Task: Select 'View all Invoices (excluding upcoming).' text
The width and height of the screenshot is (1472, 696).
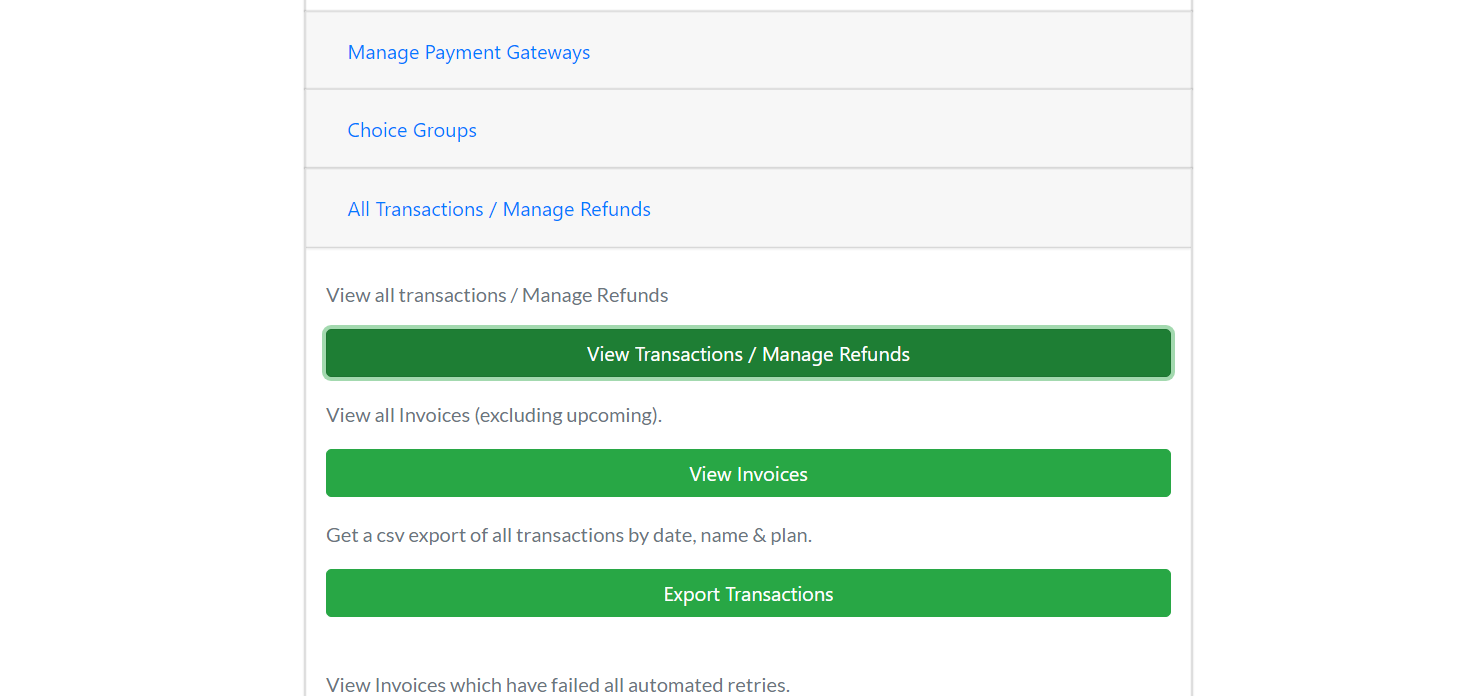Action: pos(494,415)
